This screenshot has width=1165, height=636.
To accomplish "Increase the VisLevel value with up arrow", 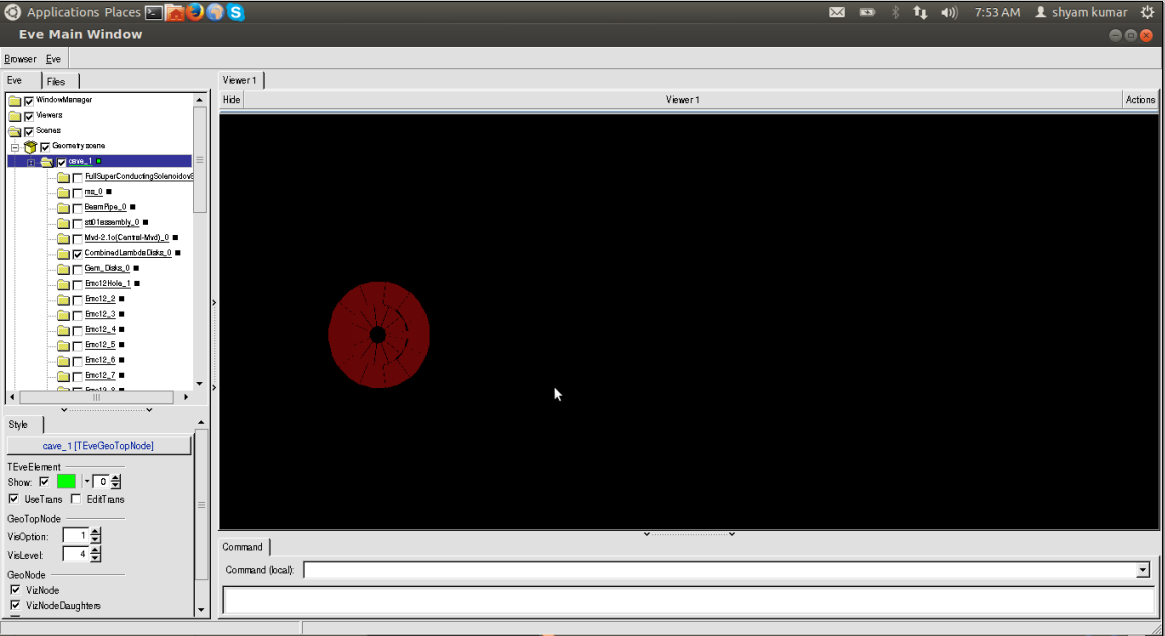I will point(95,550).
